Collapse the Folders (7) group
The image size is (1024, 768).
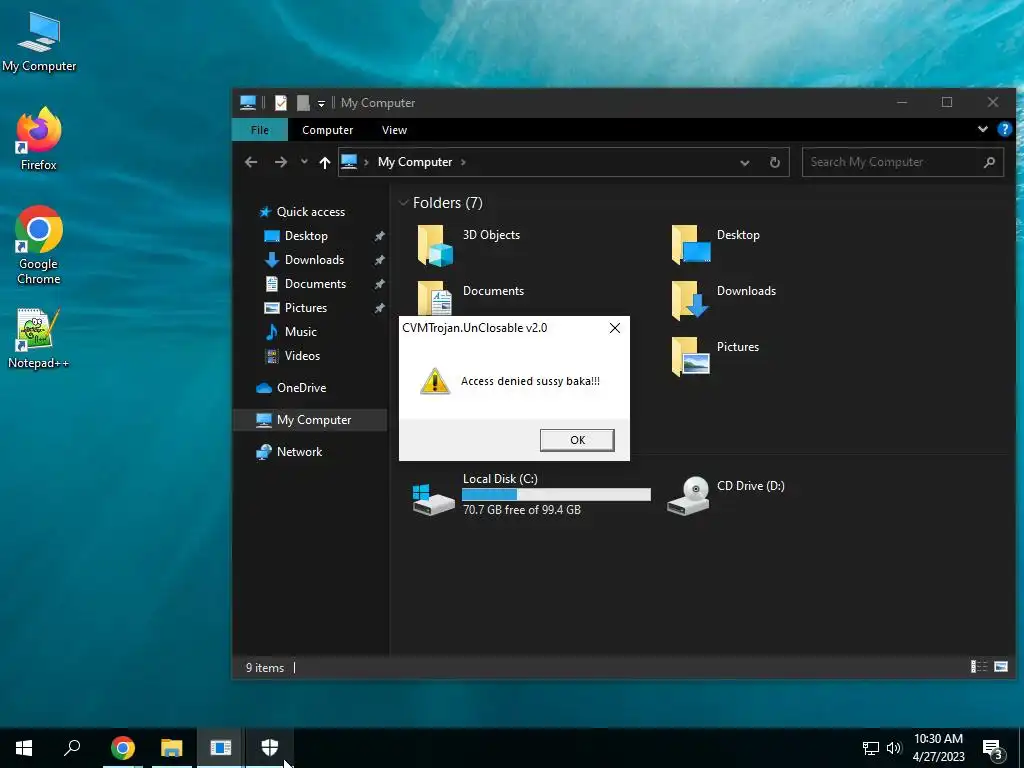pos(404,202)
